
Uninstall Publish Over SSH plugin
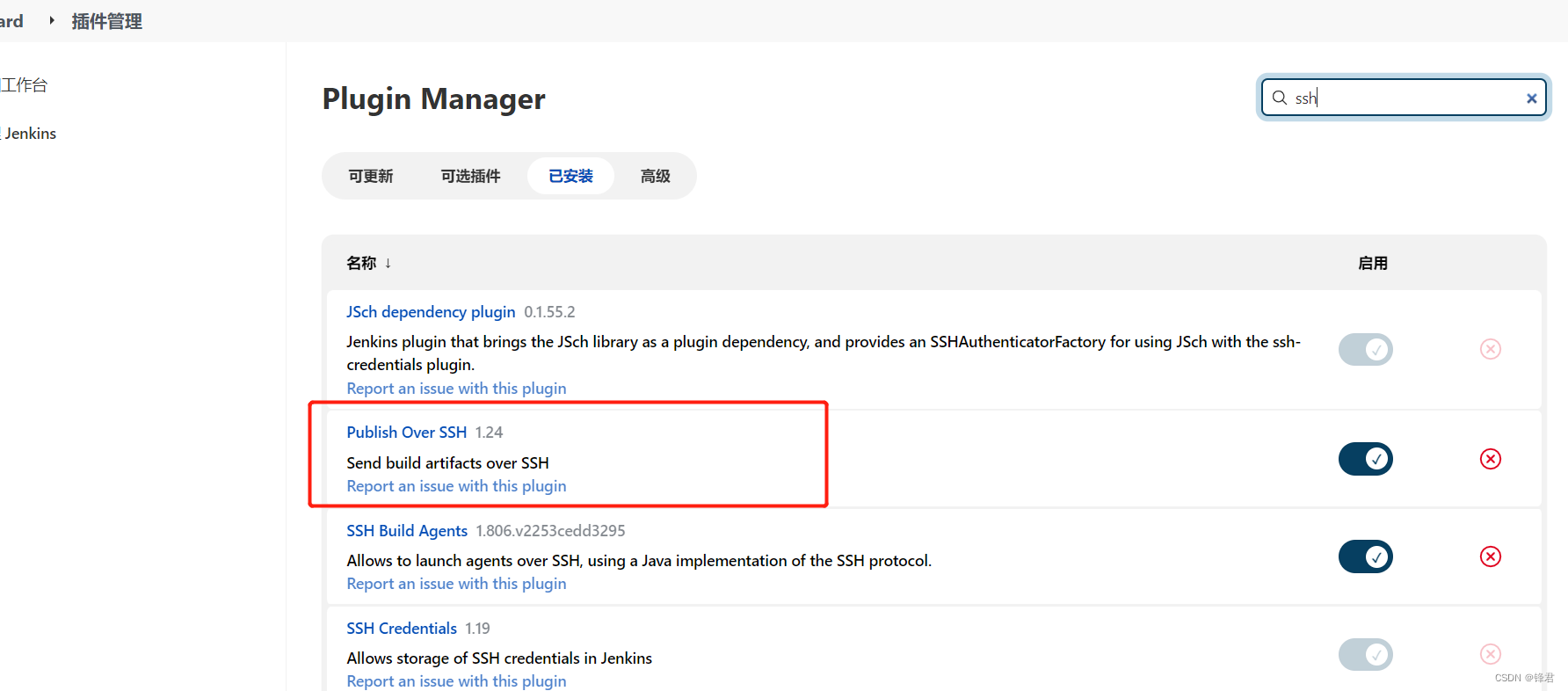pyautogui.click(x=1490, y=459)
